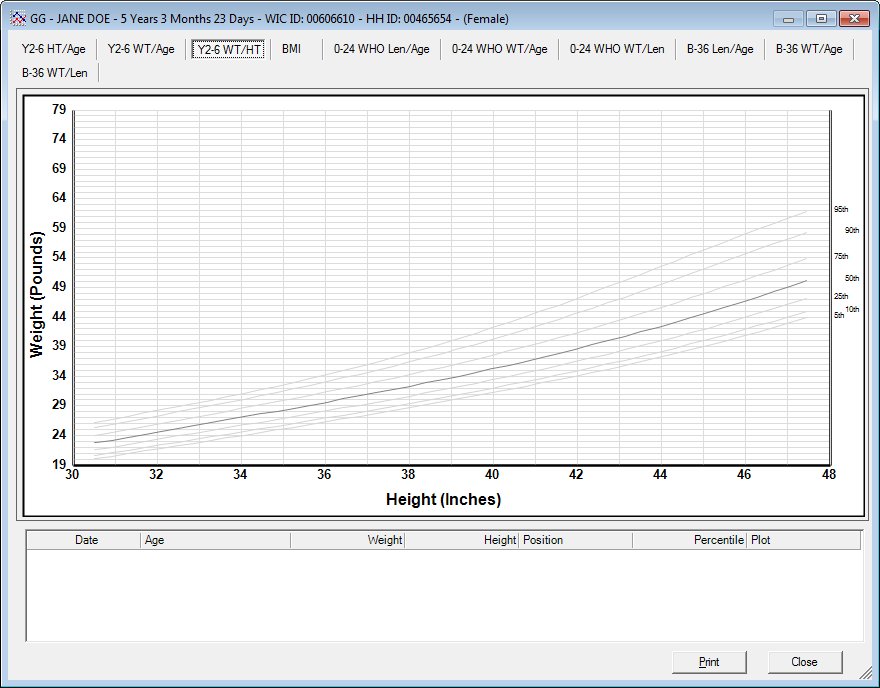880x688 pixels.
Task: Switch to the BMI chart tab
Action: click(291, 49)
